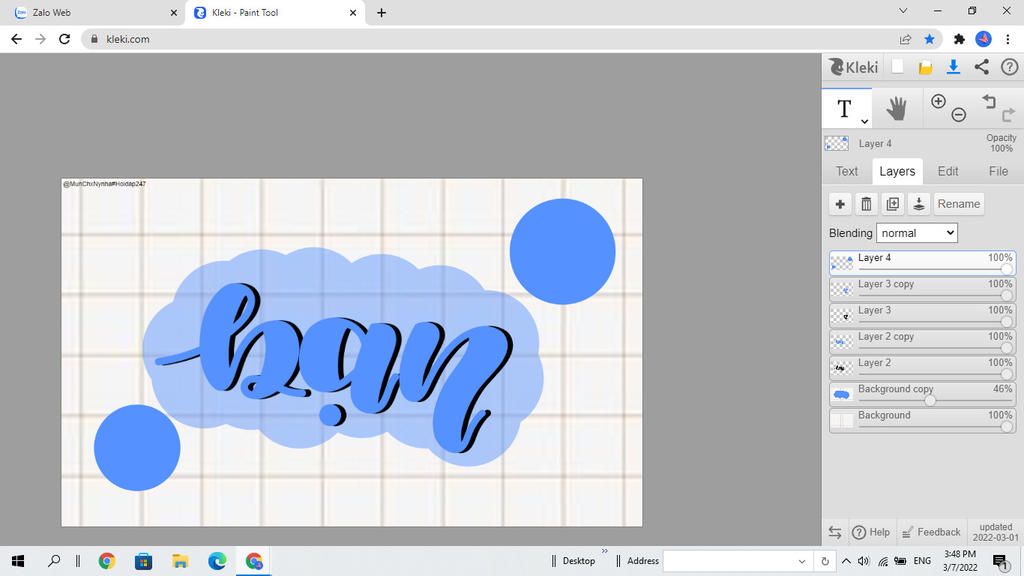The width and height of the screenshot is (1024, 576).
Task: Click the Background copy layer thumbnail
Action: tap(842, 394)
